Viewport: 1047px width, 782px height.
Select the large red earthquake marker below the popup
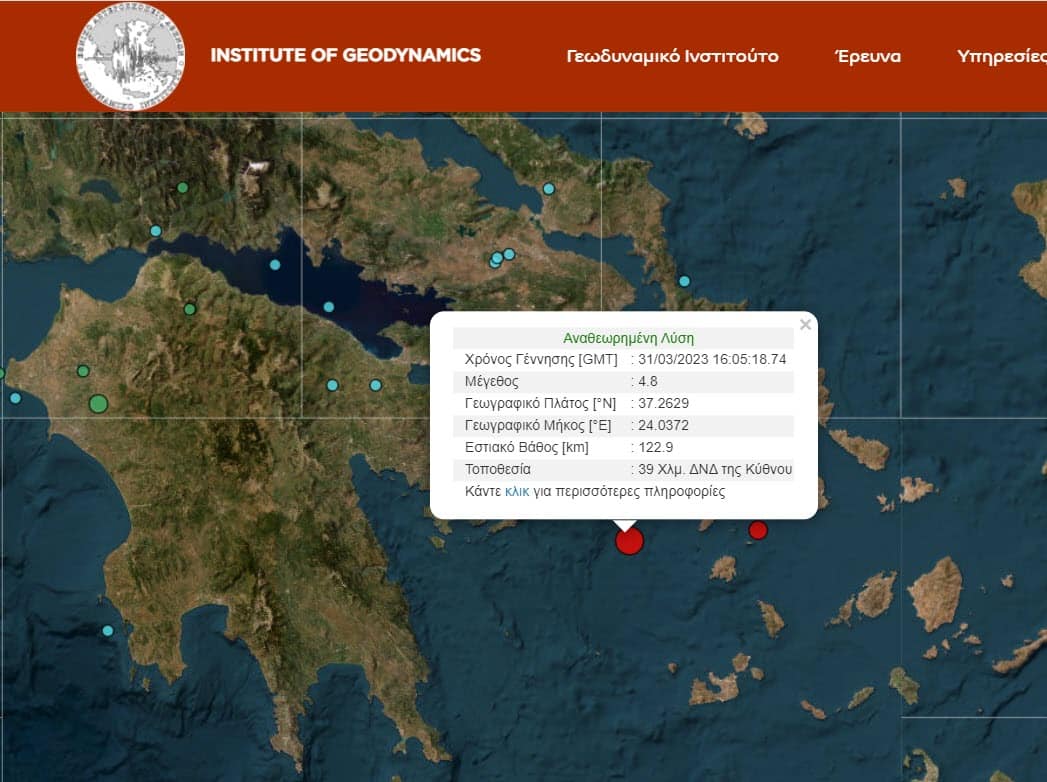coord(629,541)
